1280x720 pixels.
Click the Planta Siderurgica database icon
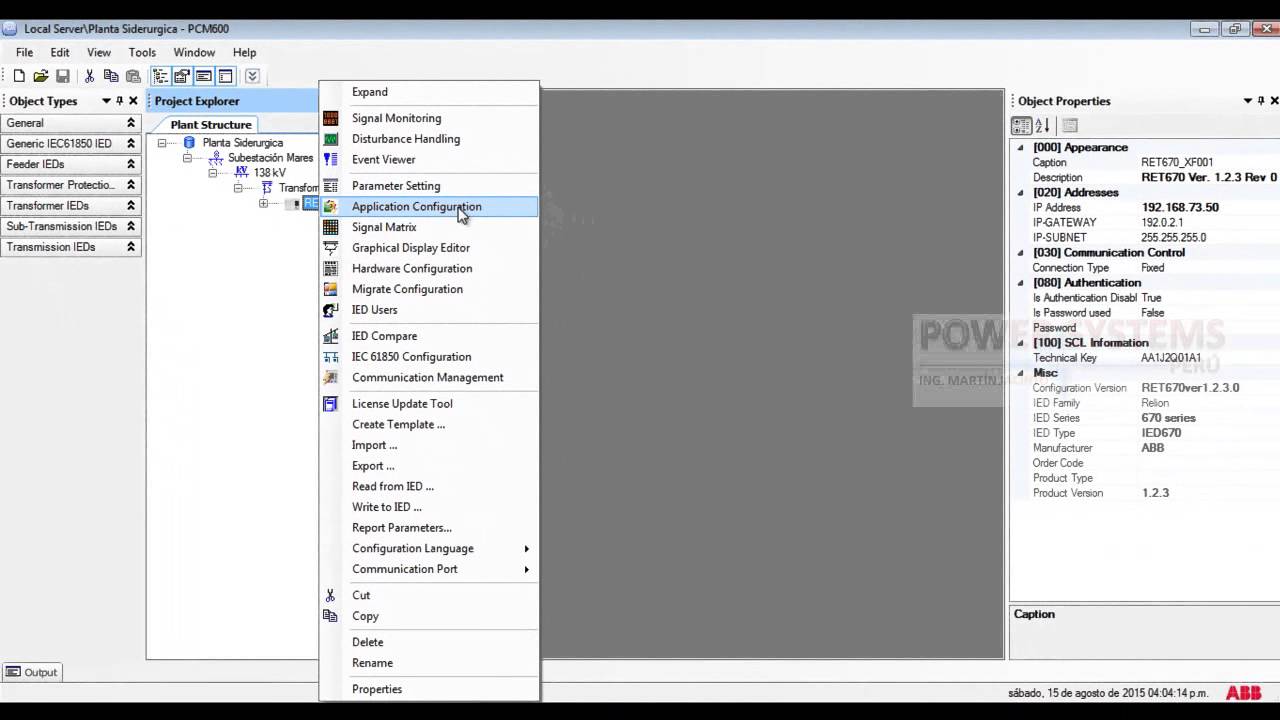click(189, 143)
